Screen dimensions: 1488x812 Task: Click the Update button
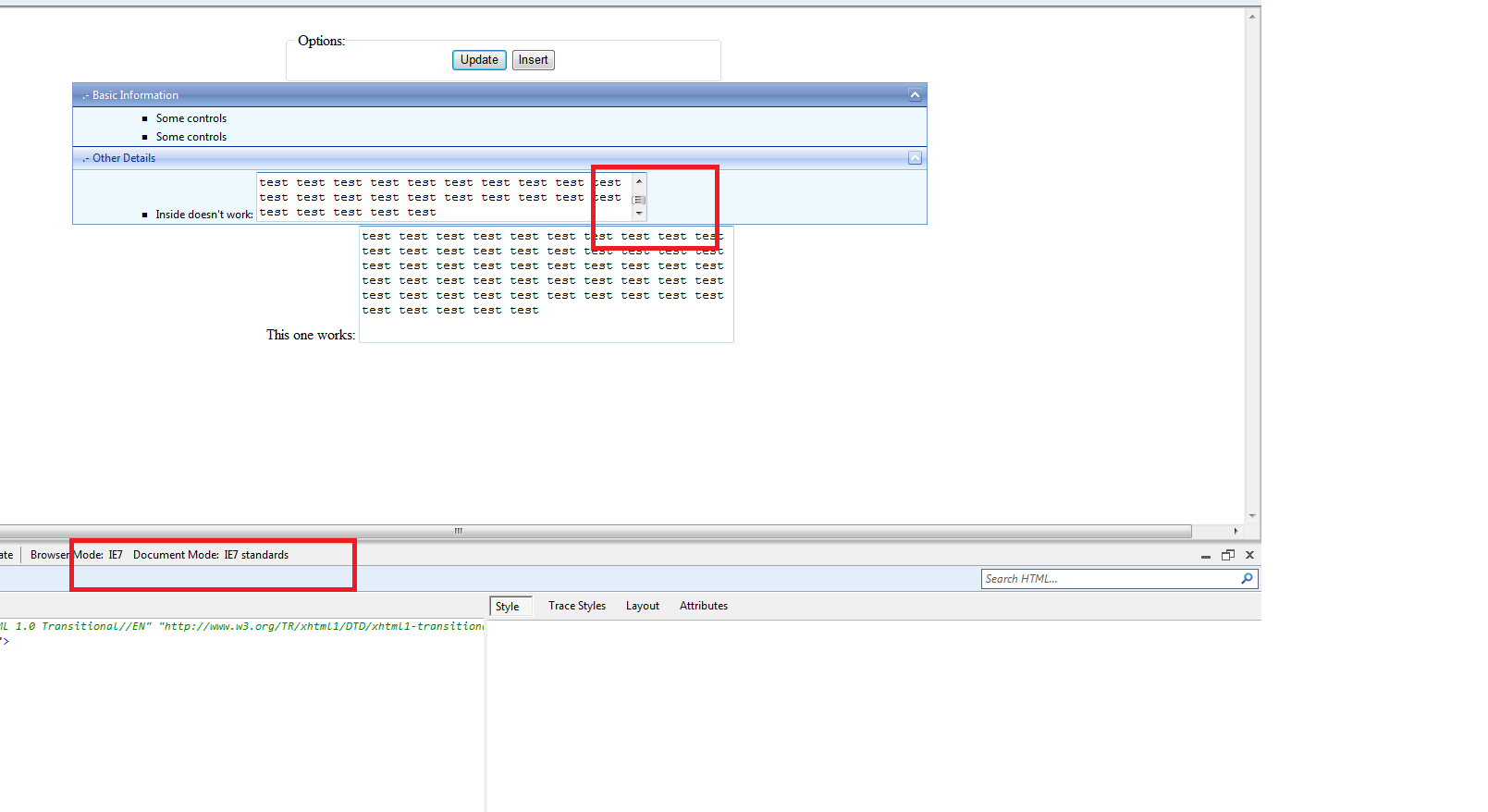click(479, 60)
